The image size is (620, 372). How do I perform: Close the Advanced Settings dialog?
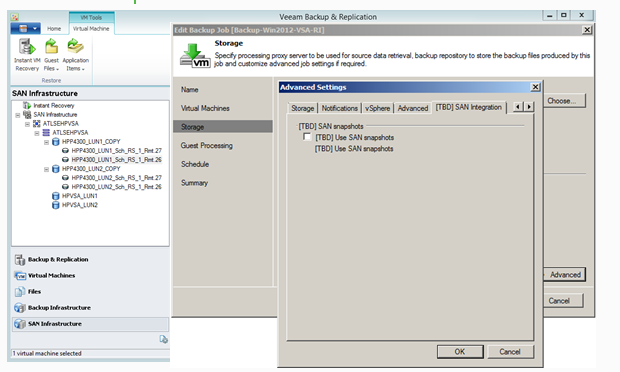(535, 87)
